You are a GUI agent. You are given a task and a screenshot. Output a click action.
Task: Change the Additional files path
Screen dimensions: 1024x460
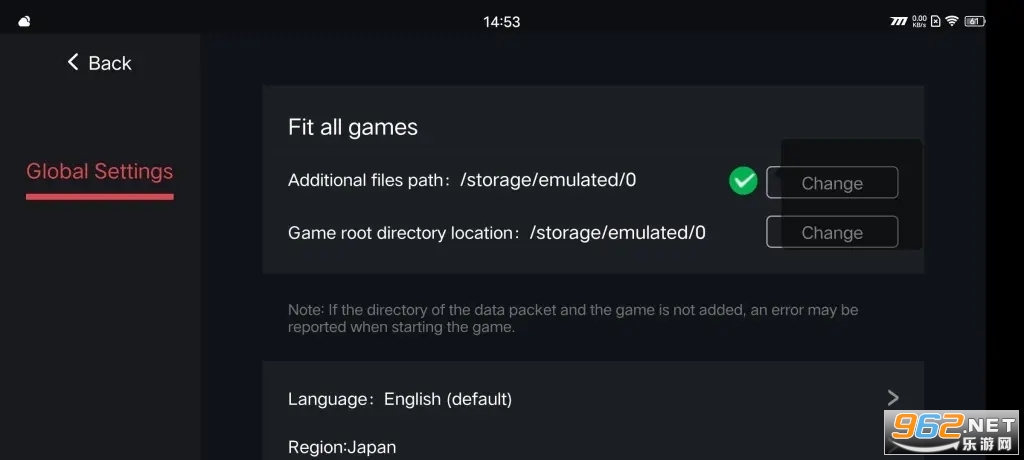coord(832,183)
